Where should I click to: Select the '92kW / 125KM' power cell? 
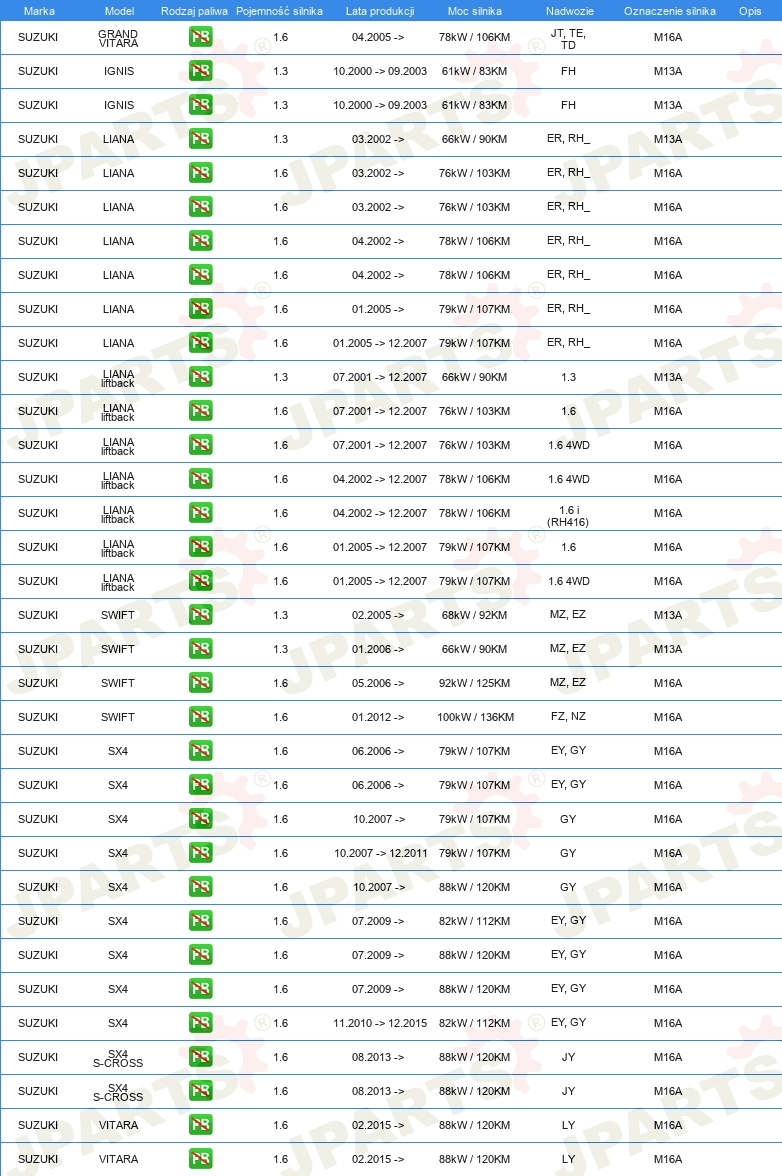point(475,682)
